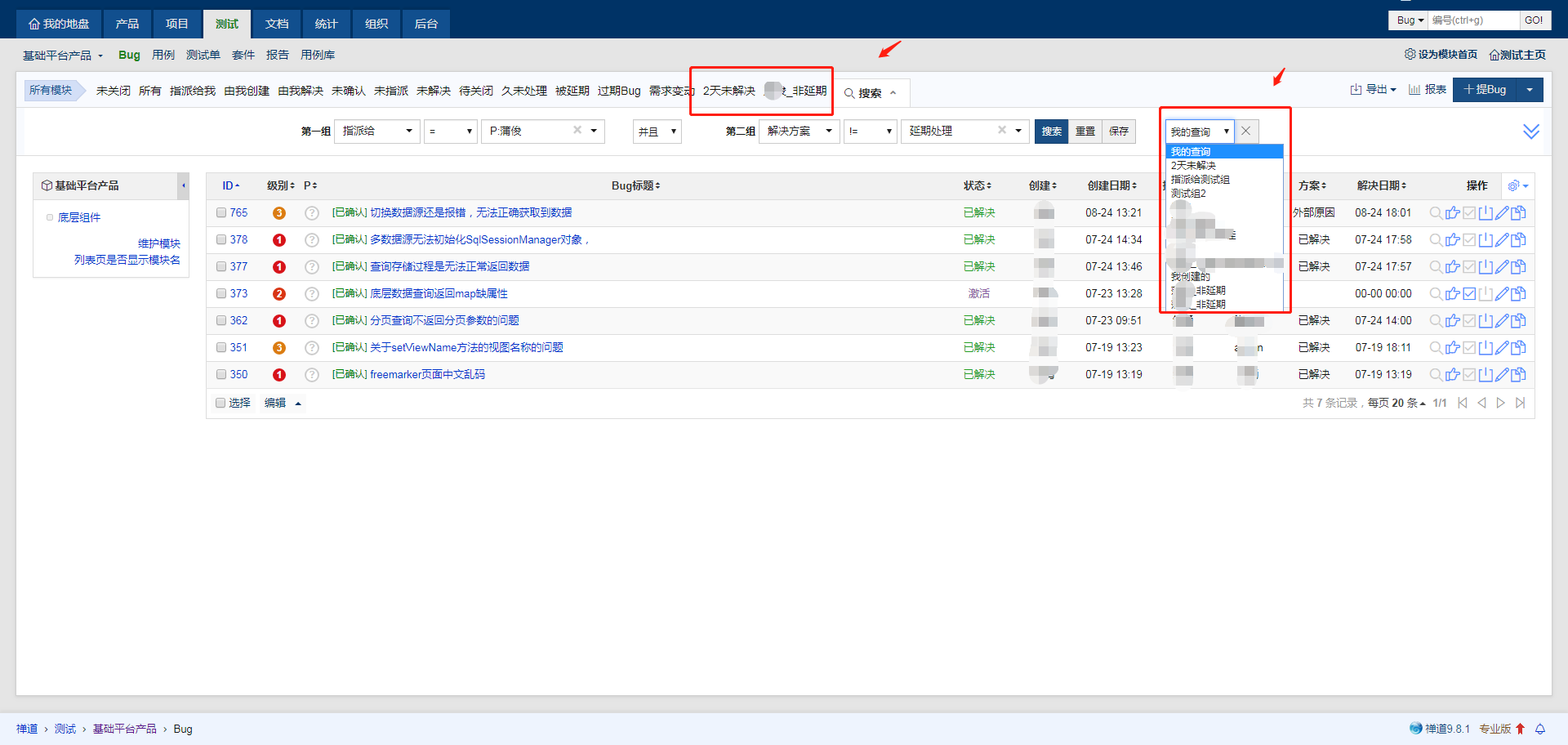Click the confirm thumbs-up icon for bug 377
The width and height of the screenshot is (1568, 745).
(x=1452, y=267)
